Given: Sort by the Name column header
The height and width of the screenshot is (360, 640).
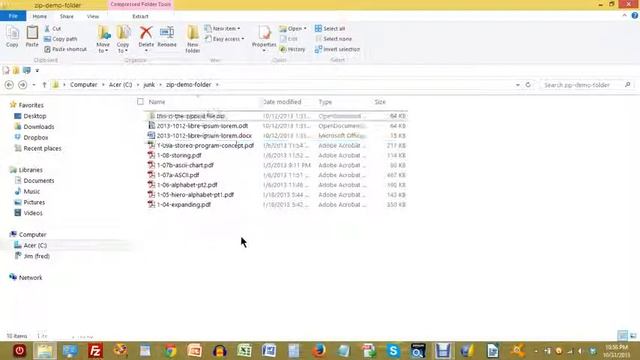Looking at the screenshot, I should pyautogui.click(x=157, y=102).
